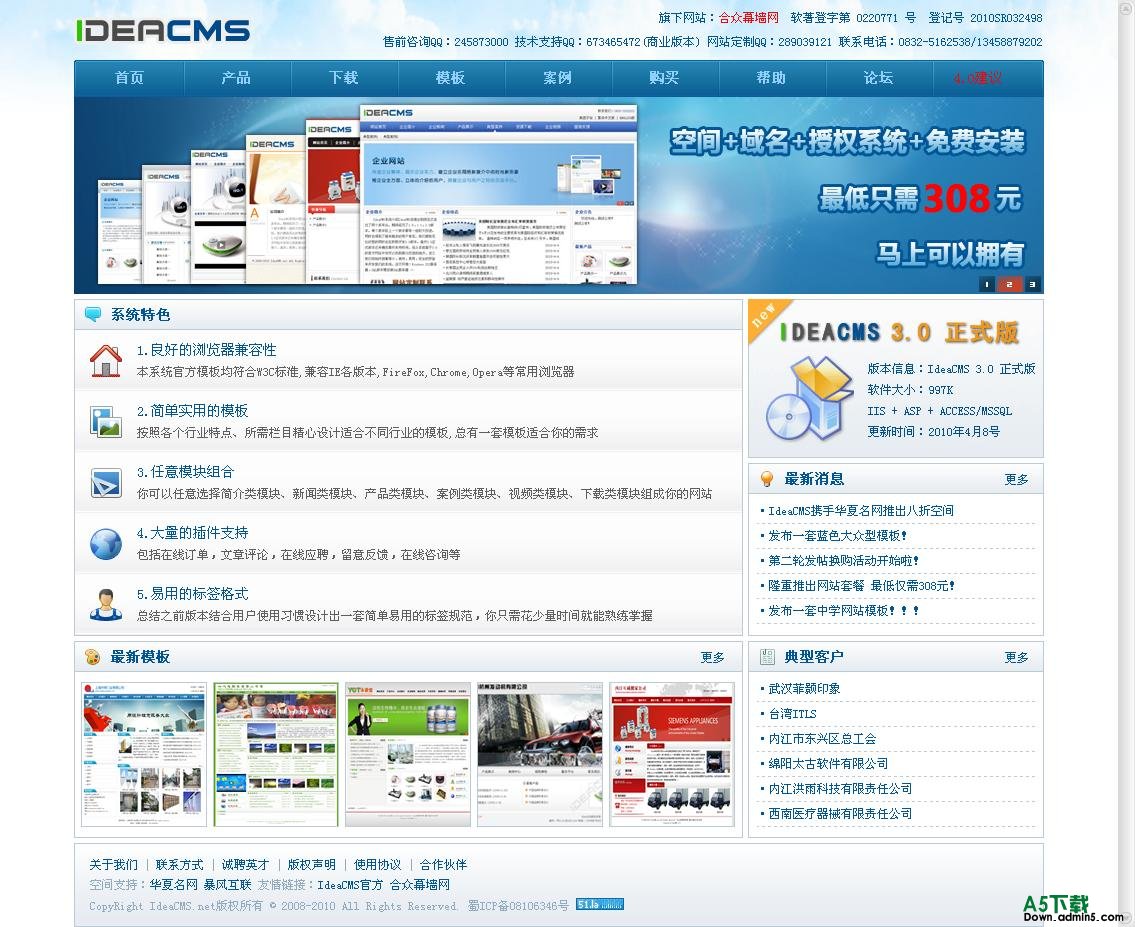Click the 51.la statistics badge in footer
This screenshot has height=927, width=1135.
599,904
